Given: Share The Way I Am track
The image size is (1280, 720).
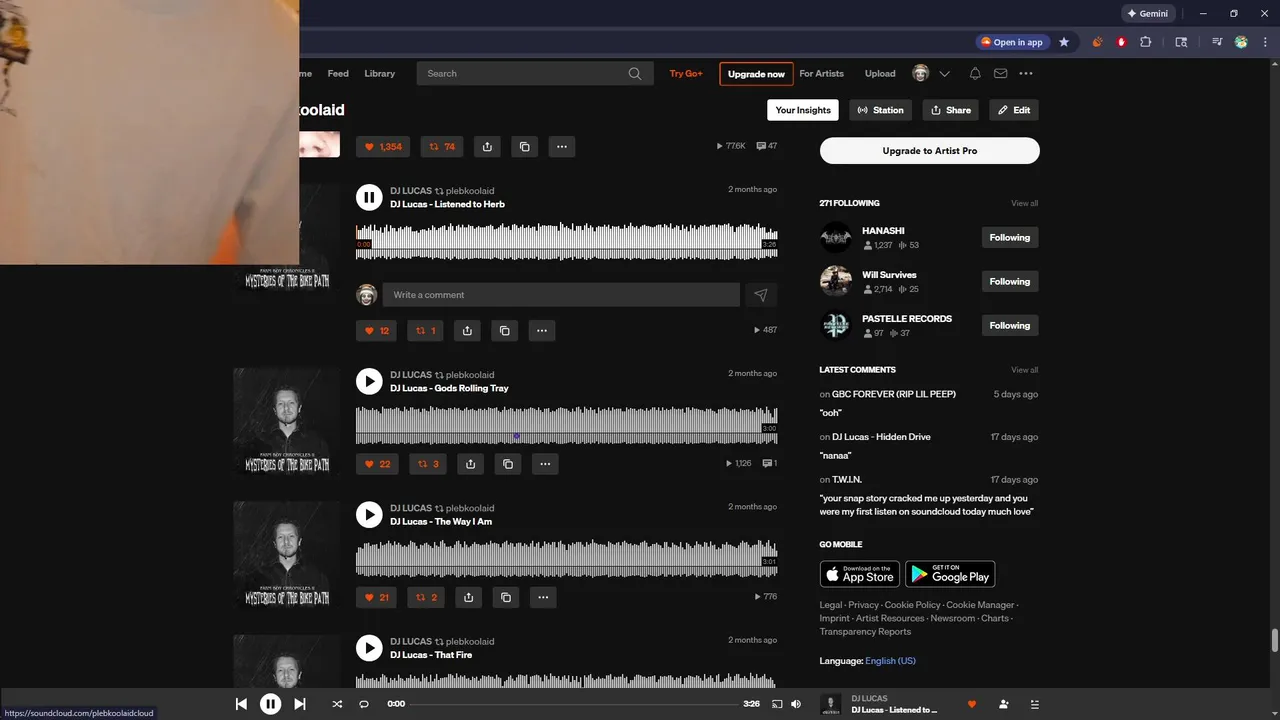Looking at the screenshot, I should [468, 597].
